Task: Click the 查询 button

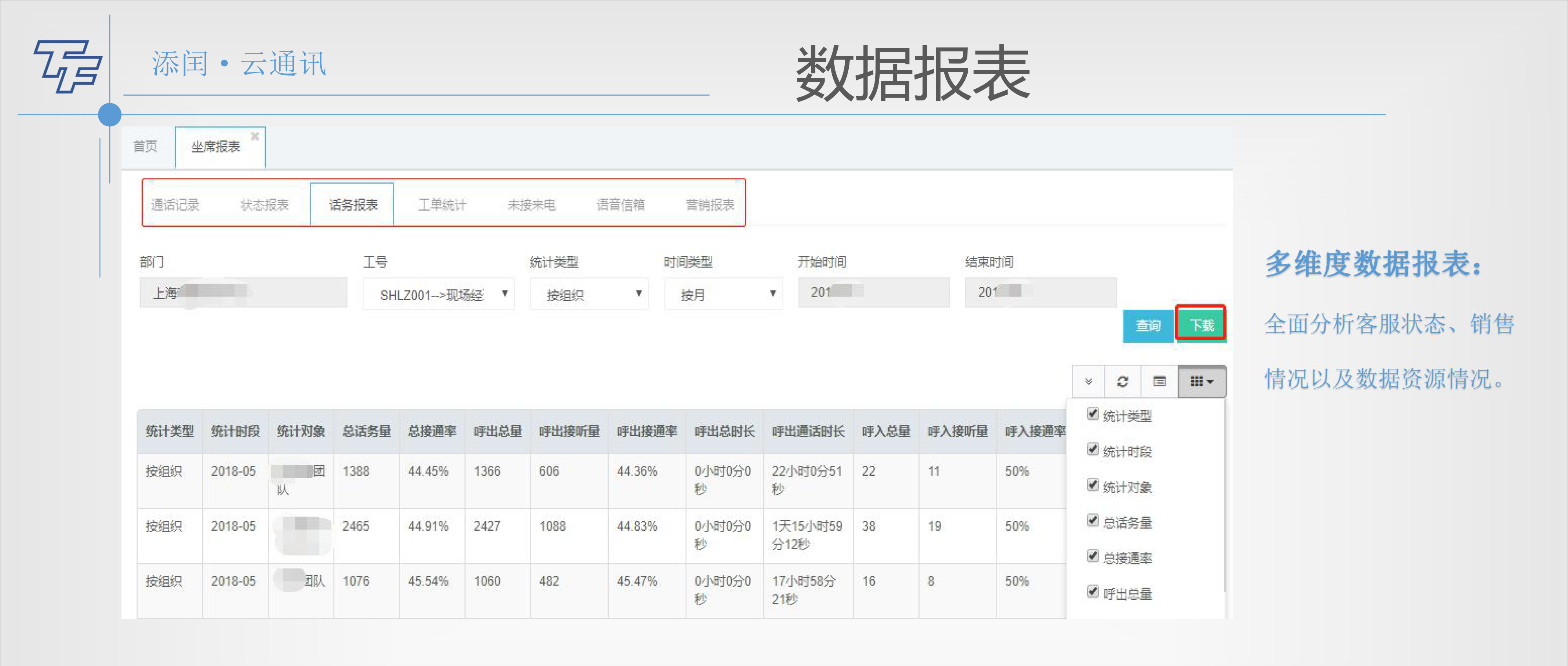Action: (1147, 326)
